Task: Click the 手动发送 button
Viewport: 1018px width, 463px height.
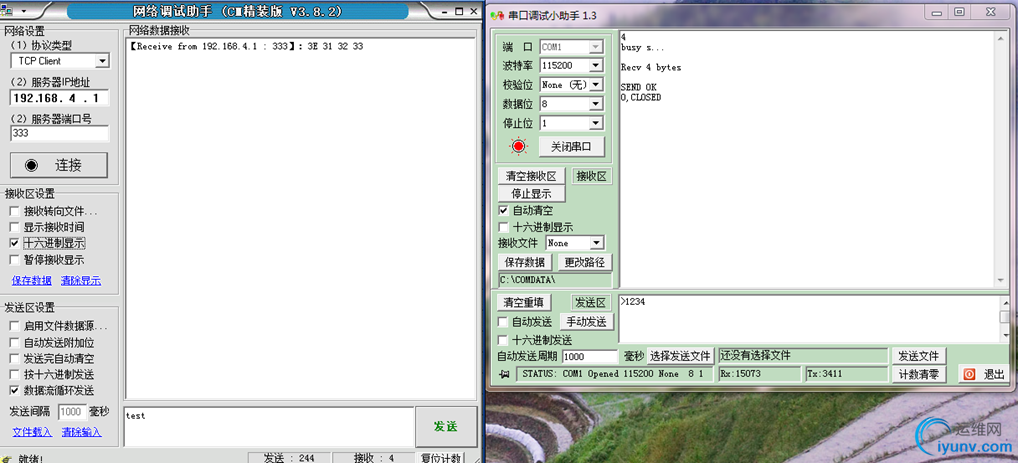Action: (x=586, y=321)
